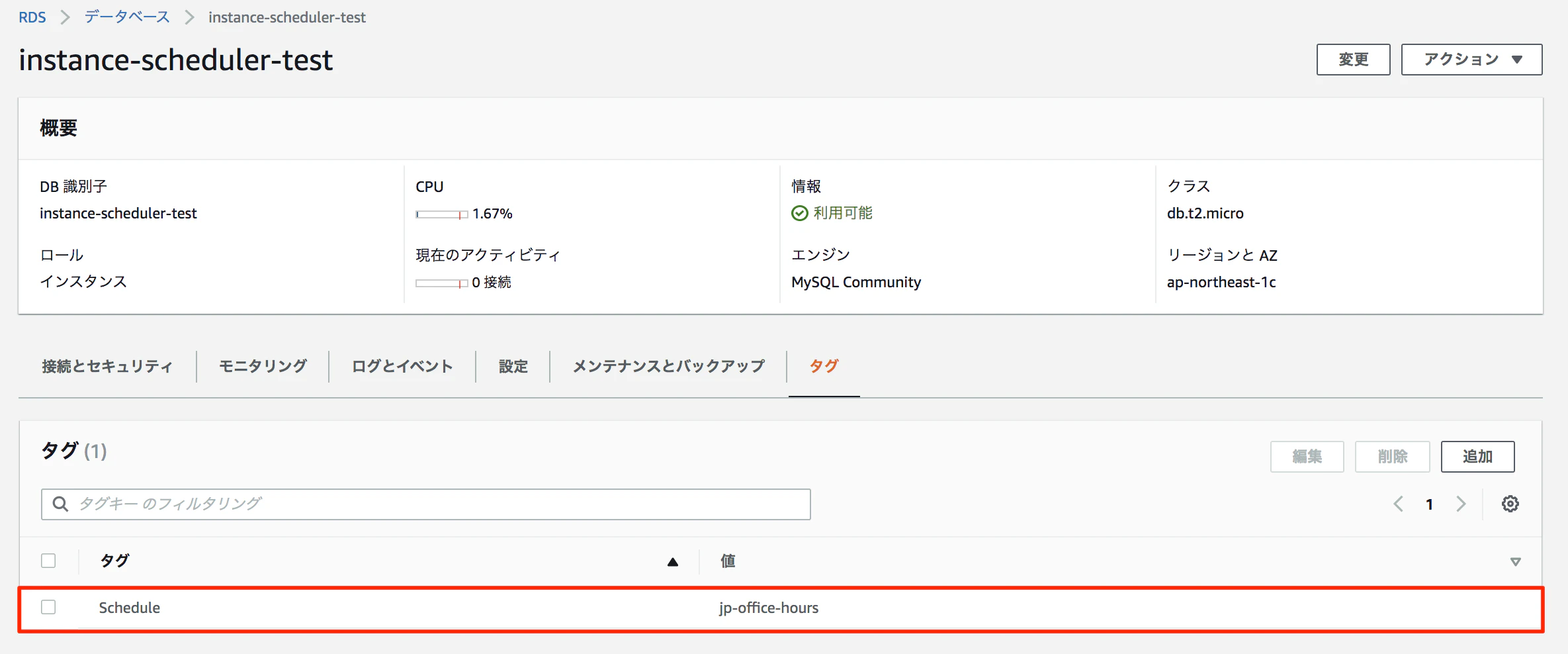
Task: Click the ascending sort arrow on タグ column
Action: click(x=673, y=561)
